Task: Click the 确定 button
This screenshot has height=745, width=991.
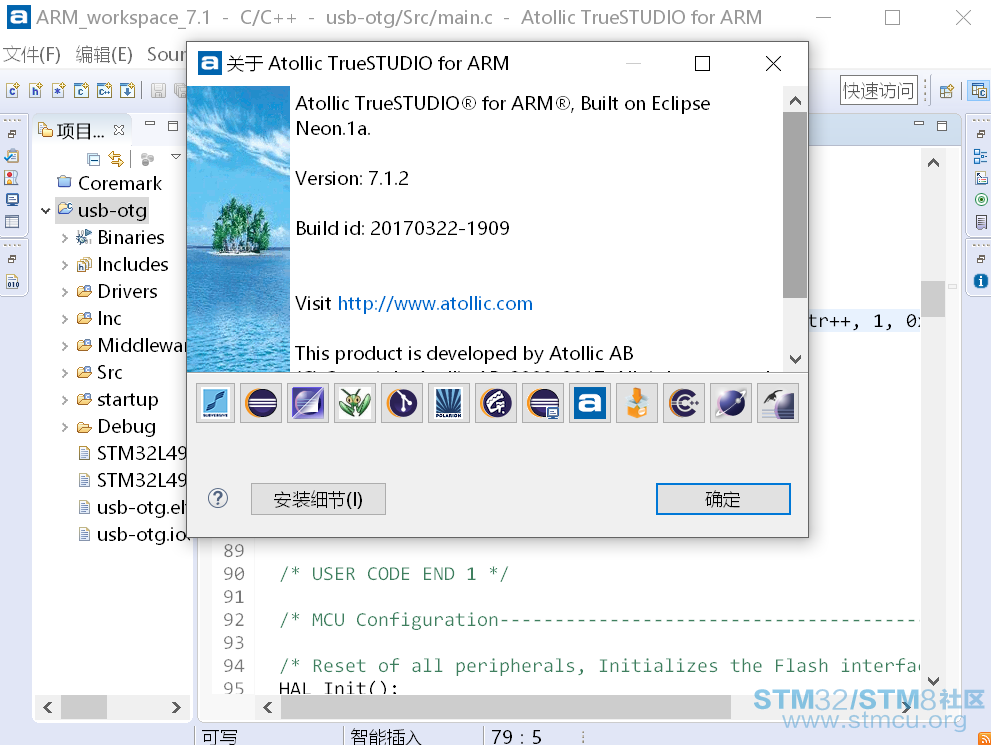Action: [723, 499]
